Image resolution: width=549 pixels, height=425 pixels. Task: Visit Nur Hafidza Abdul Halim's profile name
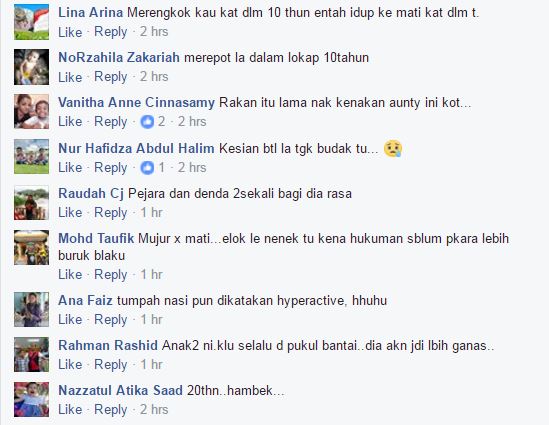click(x=136, y=148)
